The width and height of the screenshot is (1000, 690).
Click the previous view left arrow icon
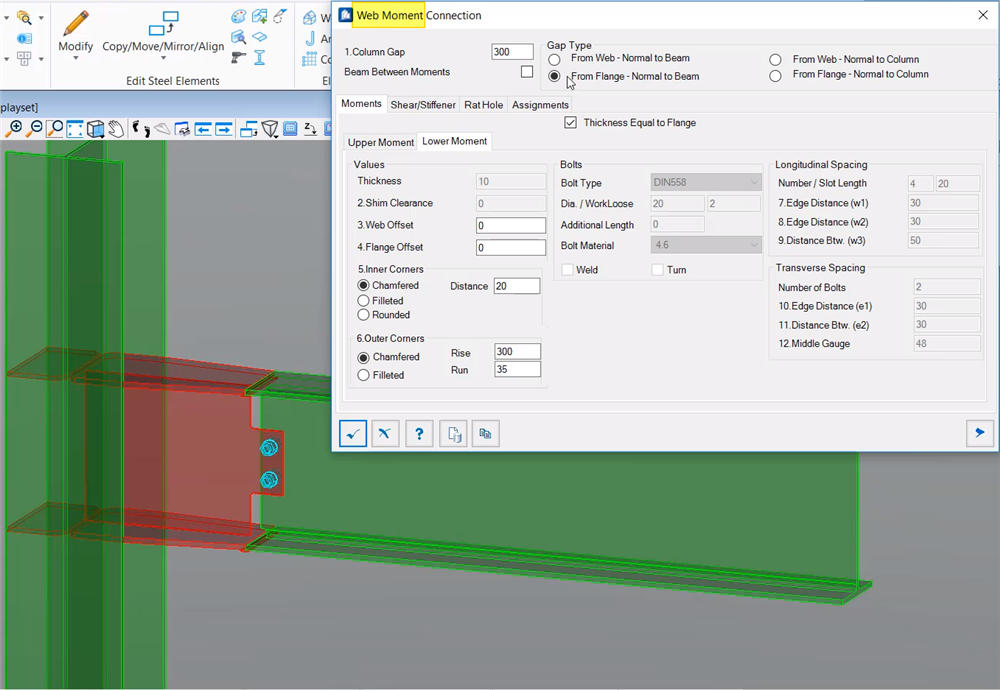pyautogui.click(x=203, y=129)
